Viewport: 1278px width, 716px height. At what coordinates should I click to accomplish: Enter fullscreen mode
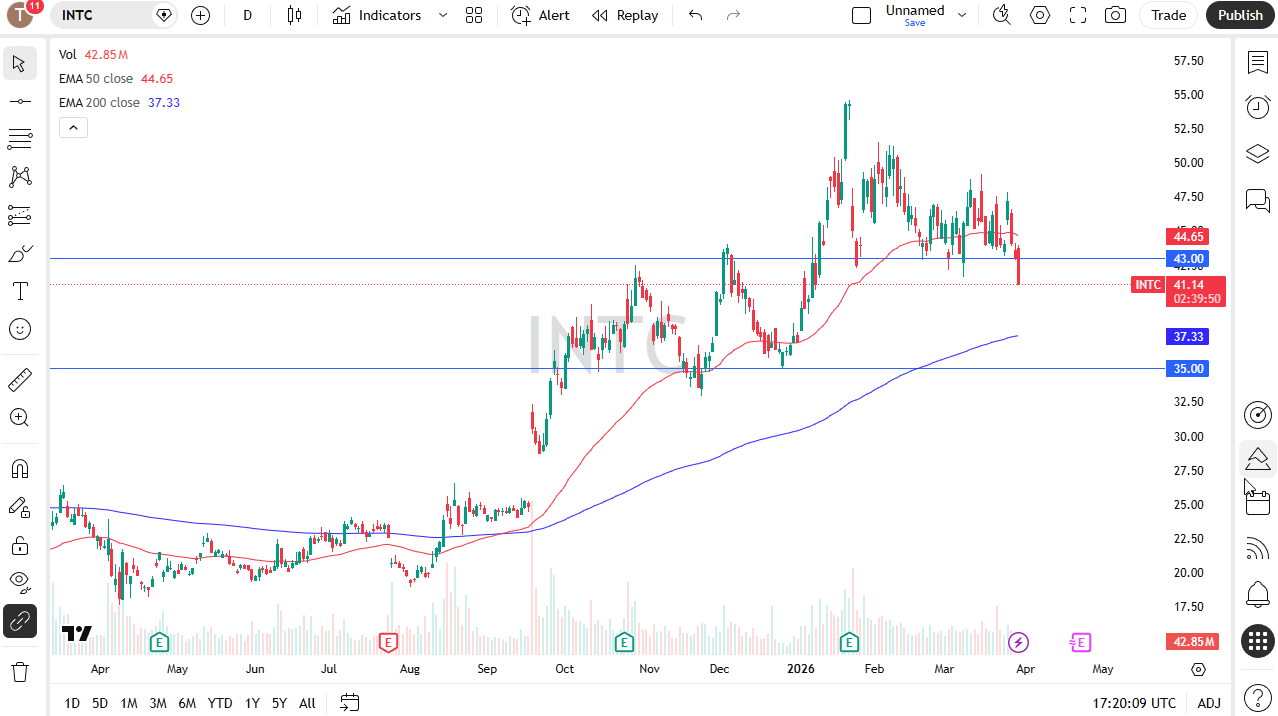point(1078,15)
